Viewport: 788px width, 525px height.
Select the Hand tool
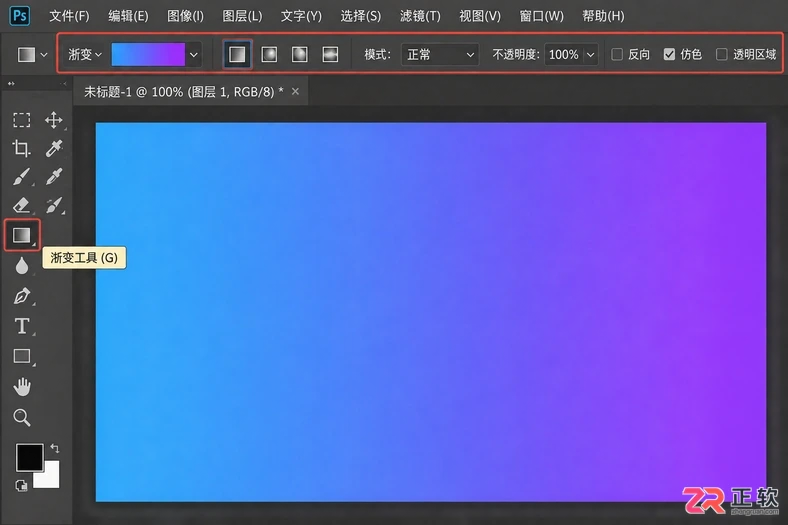point(22,387)
